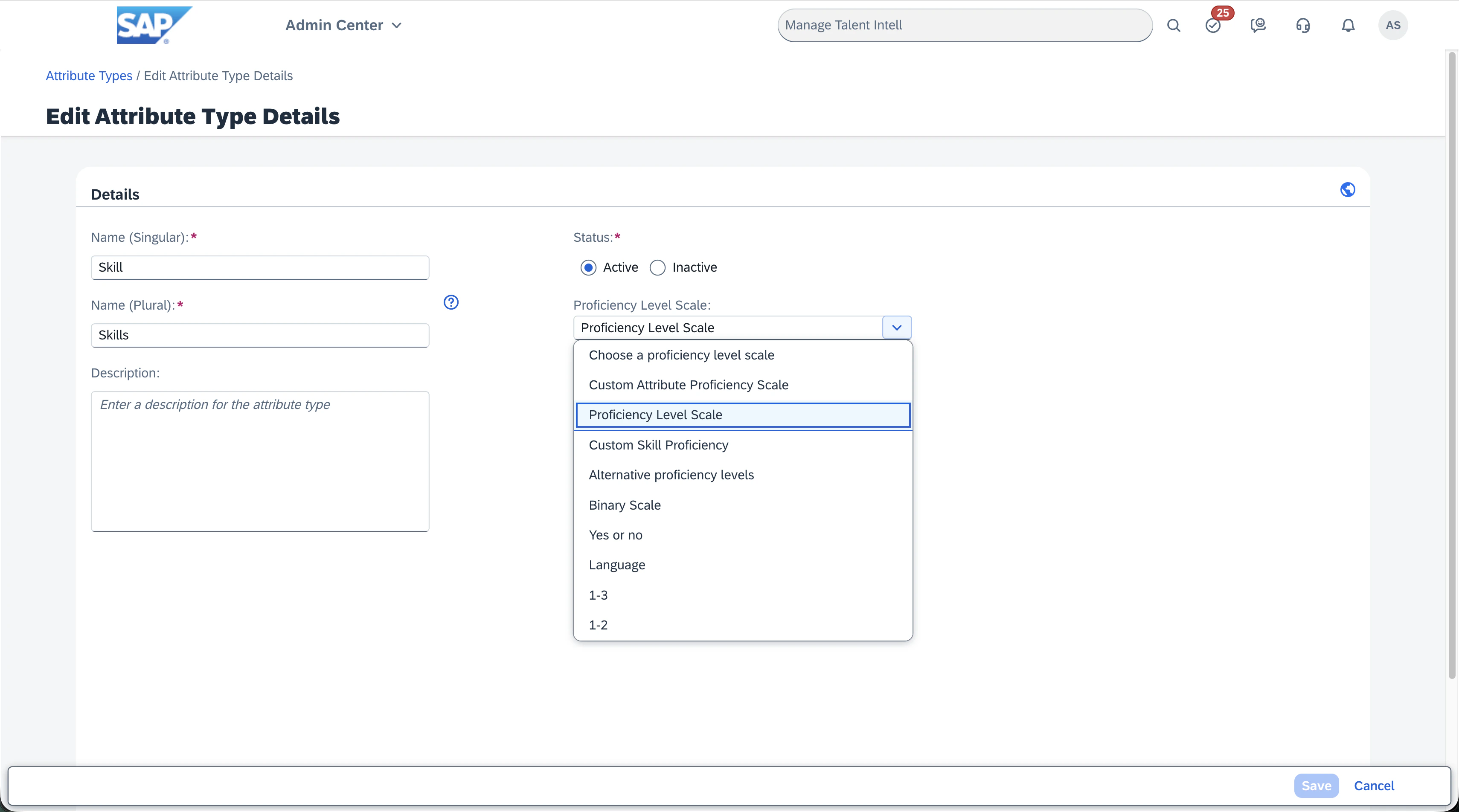The height and width of the screenshot is (812, 1459).
Task: Click the Save button
Action: click(x=1316, y=786)
